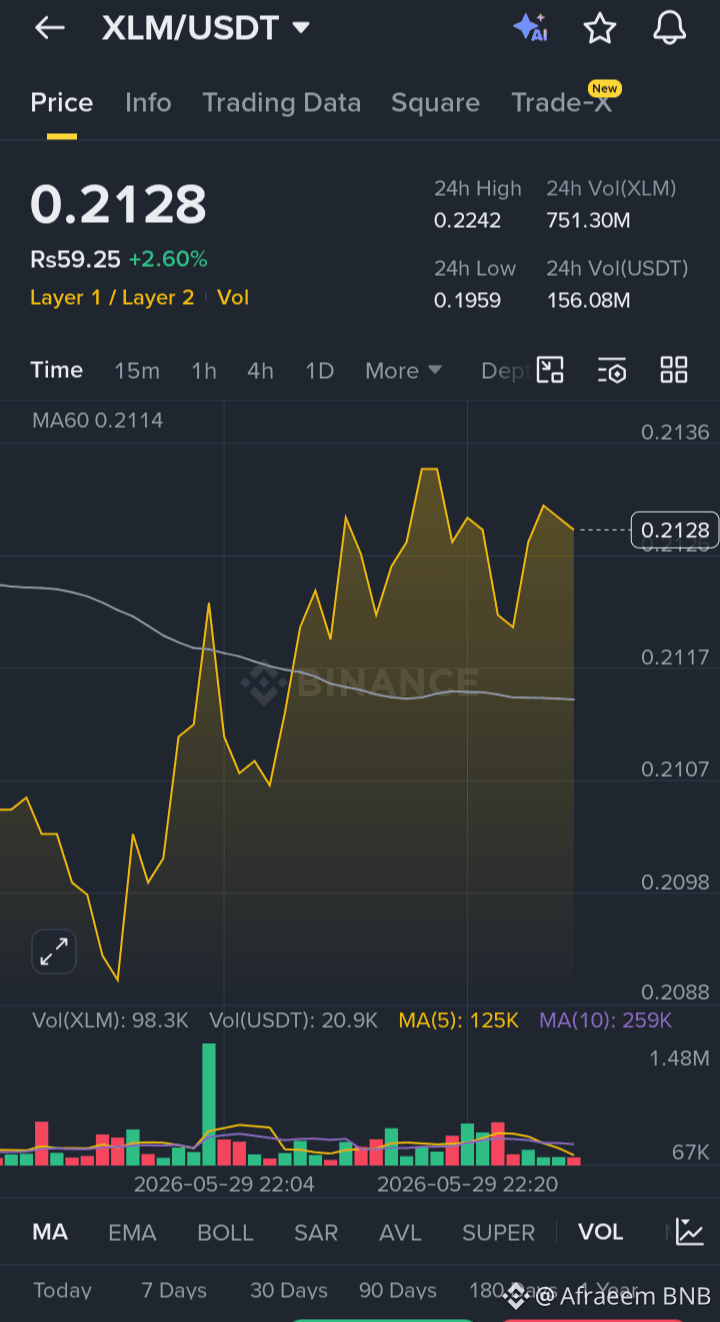This screenshot has height=1322, width=720.
Task: Tap the 2026-05-29 22:04 time label
Action: coord(224,1184)
